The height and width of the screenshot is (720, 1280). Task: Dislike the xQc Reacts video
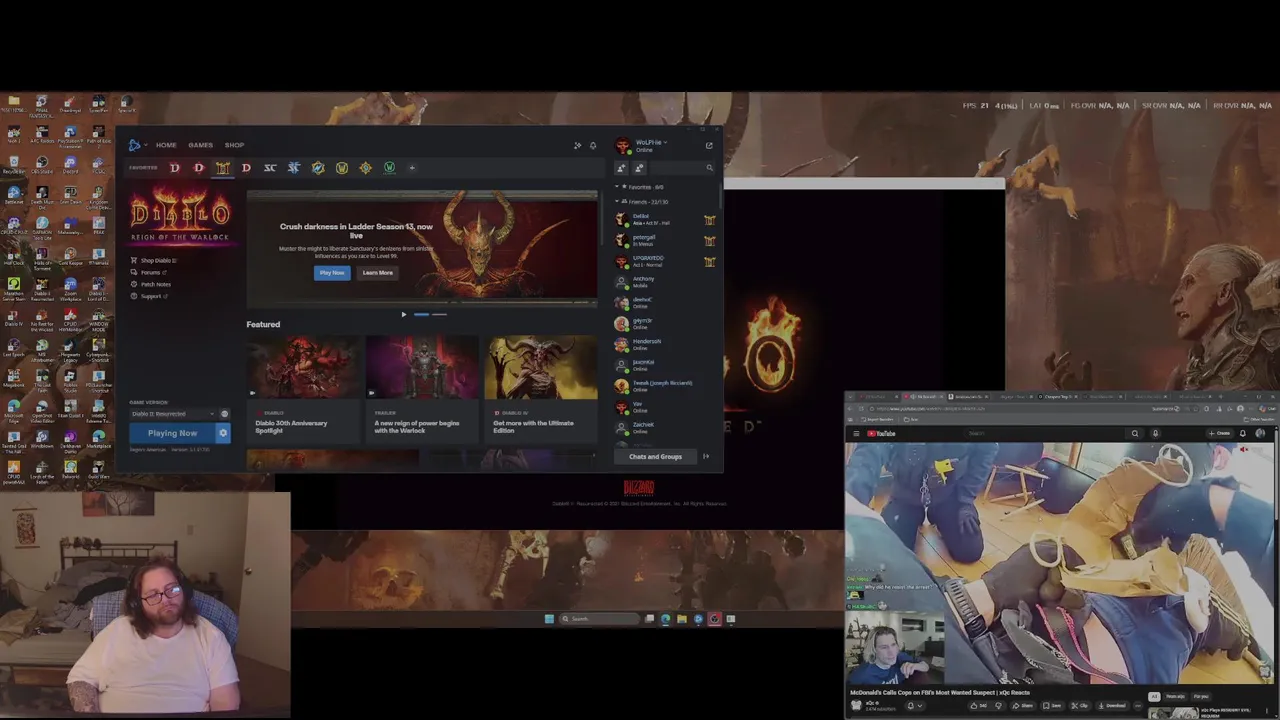[x=999, y=706]
